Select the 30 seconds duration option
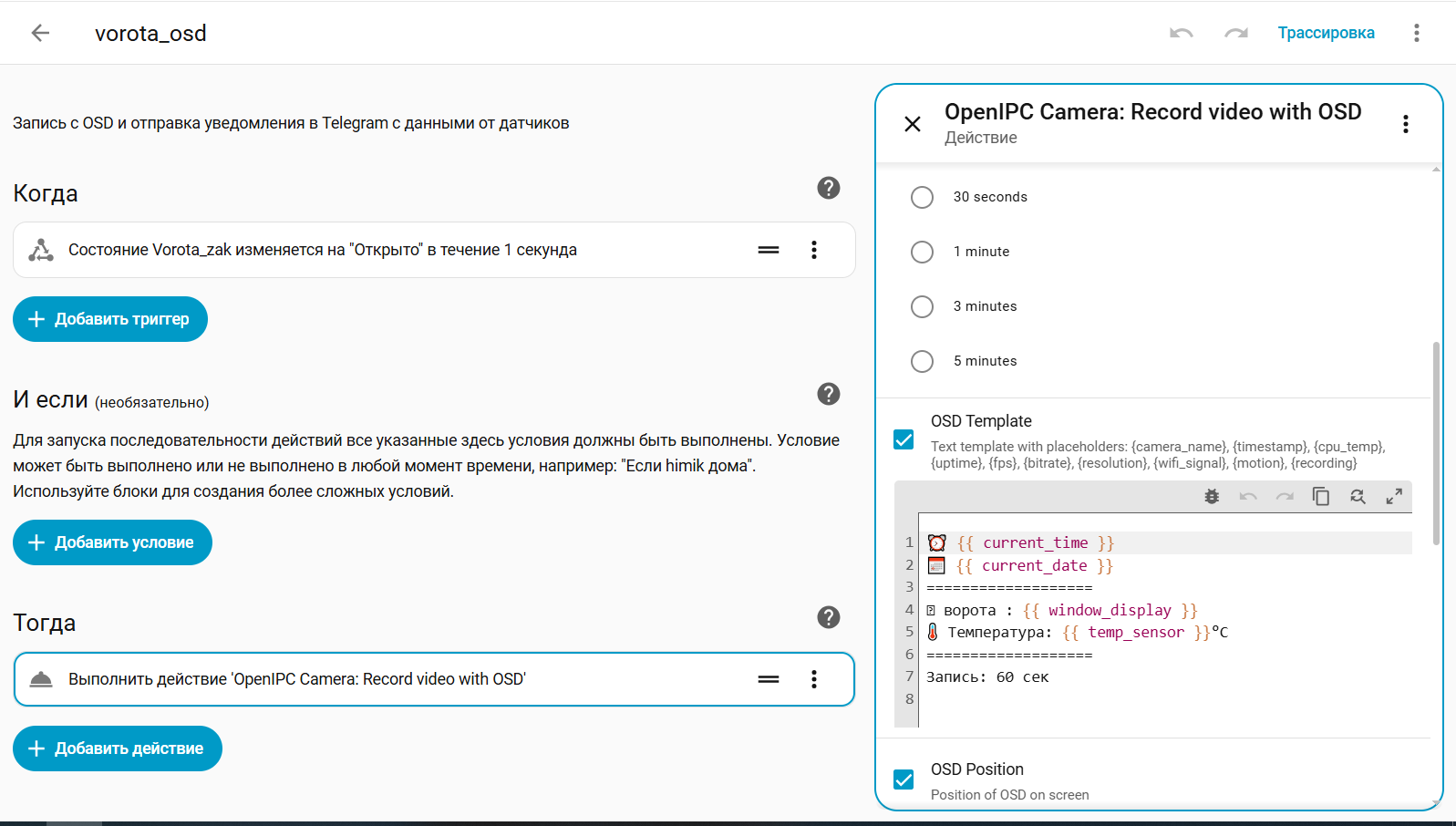Image resolution: width=1456 pixels, height=826 pixels. (x=922, y=197)
